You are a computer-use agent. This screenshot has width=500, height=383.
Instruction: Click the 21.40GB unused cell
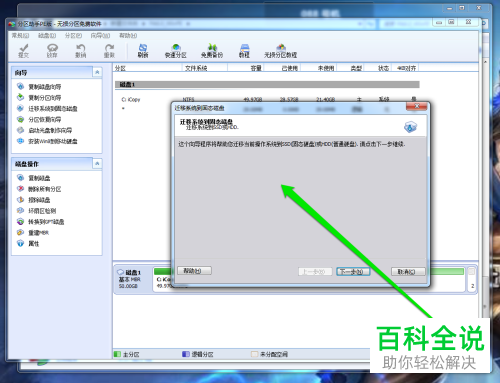click(x=325, y=99)
